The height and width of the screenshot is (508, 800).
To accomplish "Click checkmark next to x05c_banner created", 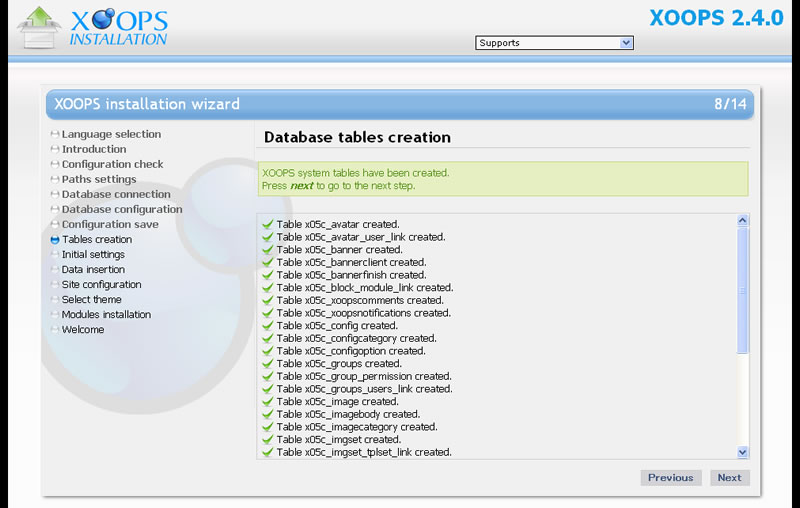I will click(x=267, y=249).
